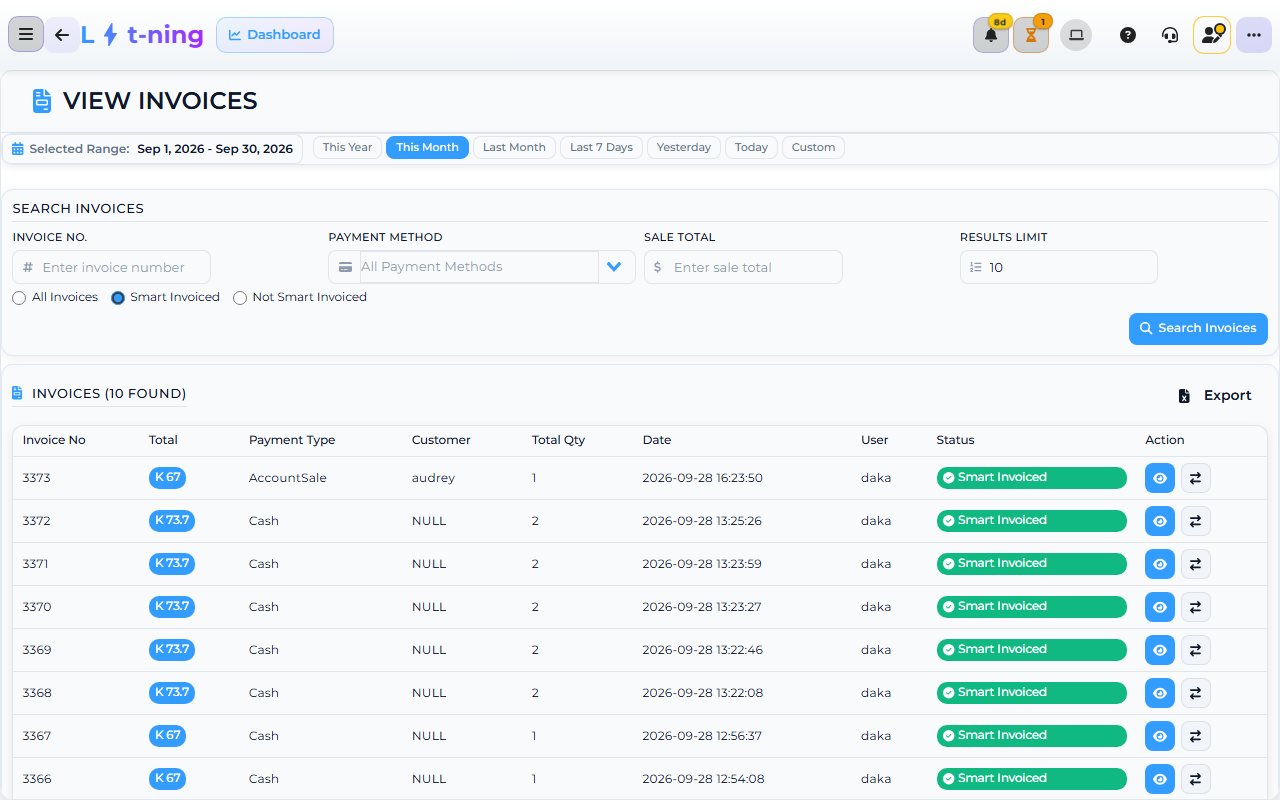This screenshot has width=1280, height=800.
Task: Click swap arrows for invoice 3372
Action: click(x=1196, y=521)
